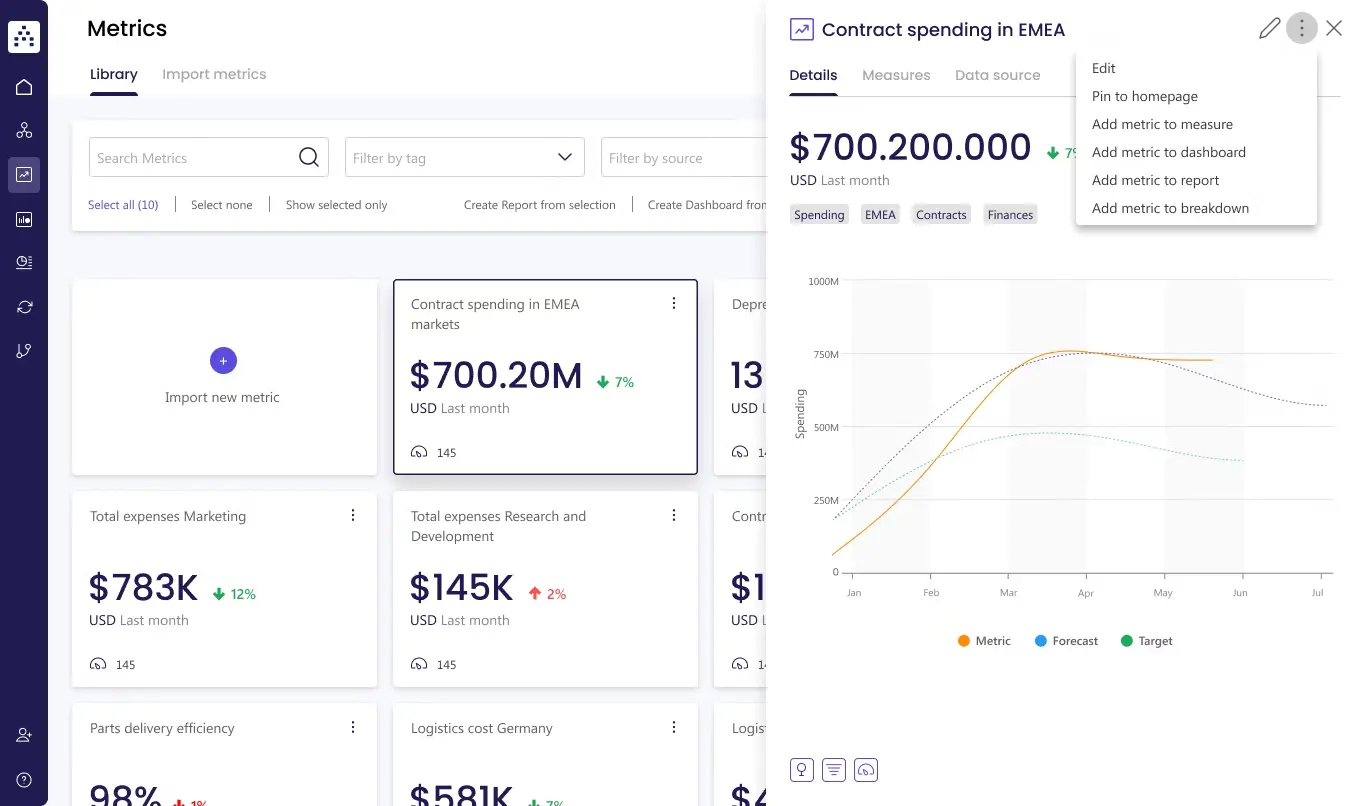Image resolution: width=1366 pixels, height=806 pixels.
Task: Switch to the Measures tab
Action: [896, 75]
